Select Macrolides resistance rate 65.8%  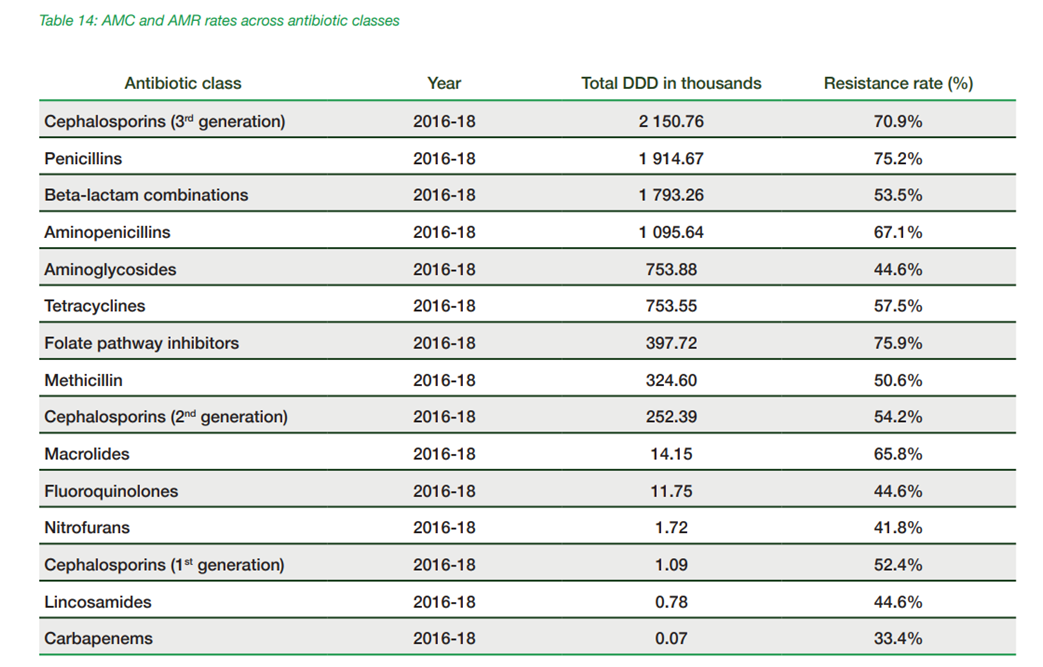point(898,454)
